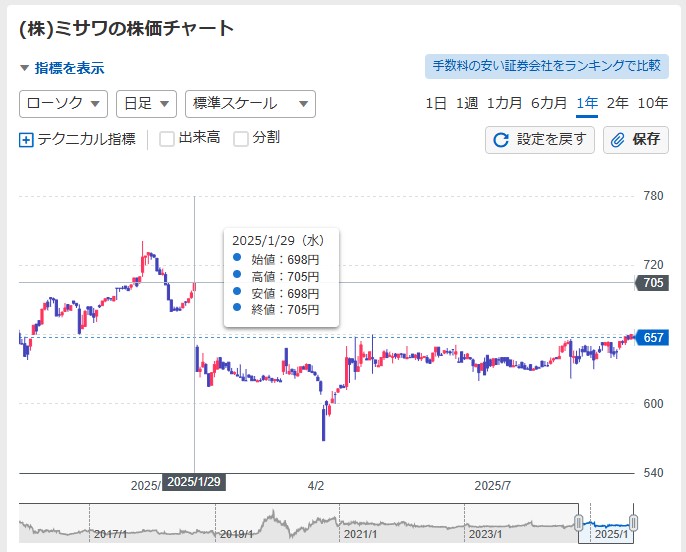Click the 設定を戻す button
This screenshot has height=552, width=686.
click(x=539, y=140)
